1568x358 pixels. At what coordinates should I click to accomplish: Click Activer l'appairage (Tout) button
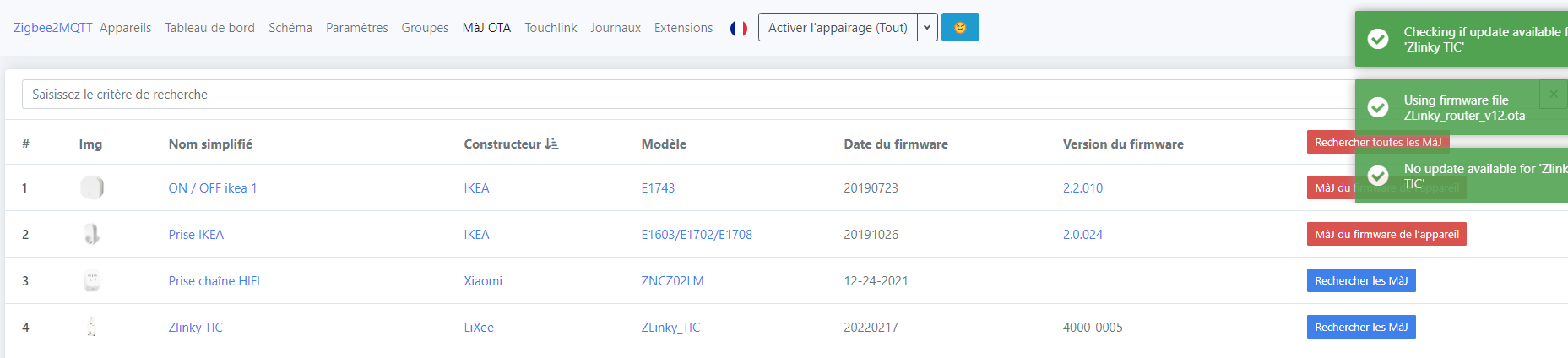point(838,27)
